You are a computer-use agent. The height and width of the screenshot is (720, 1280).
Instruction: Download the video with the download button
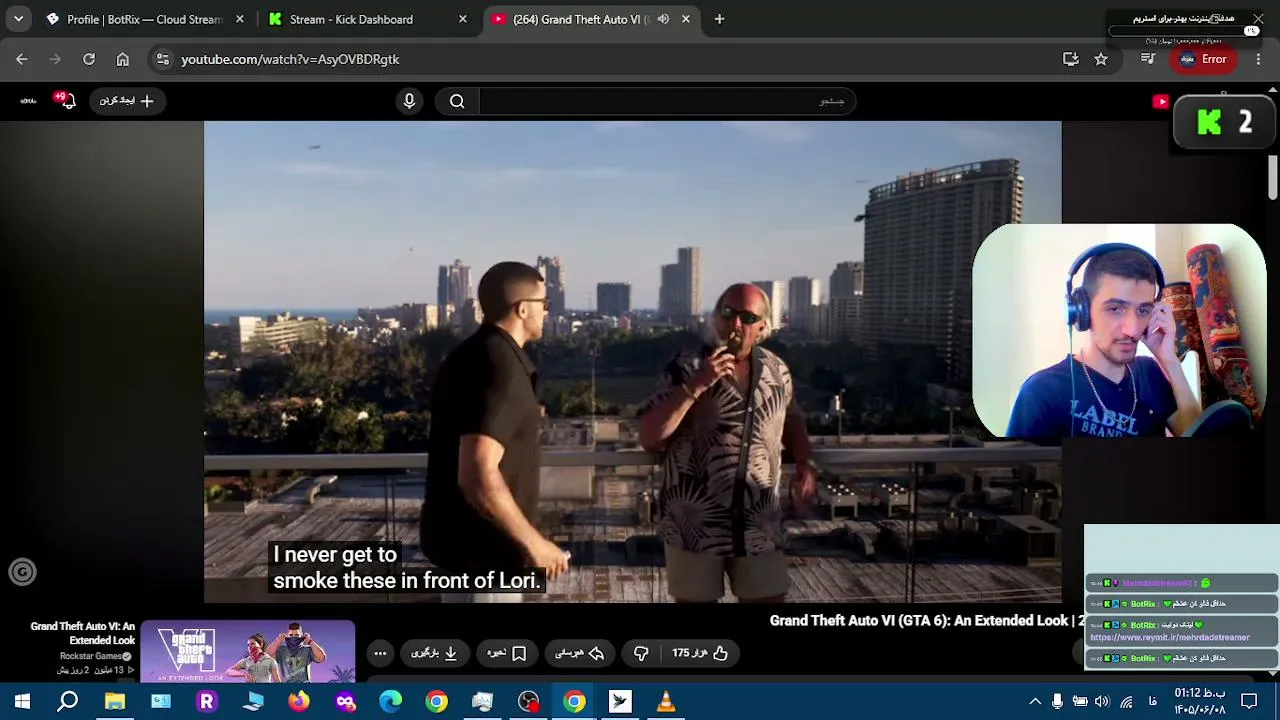click(434, 653)
